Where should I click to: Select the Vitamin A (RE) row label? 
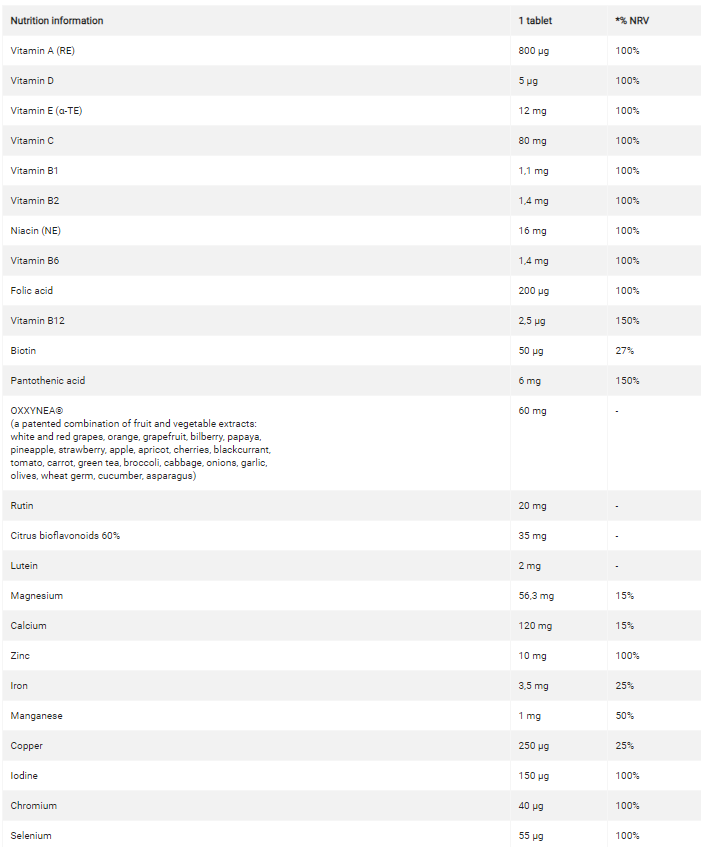(x=42, y=51)
